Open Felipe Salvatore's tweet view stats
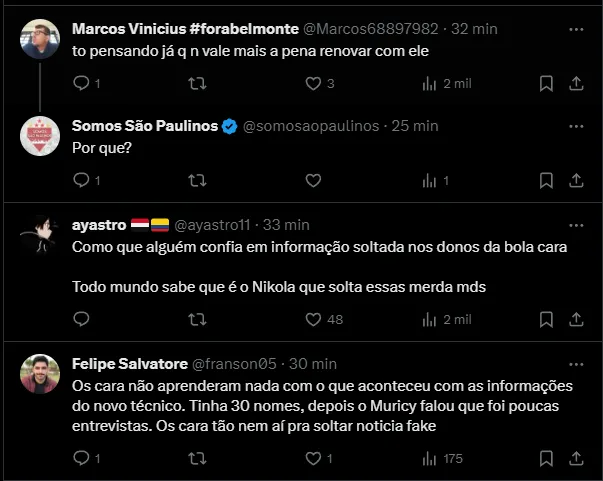Image resolution: width=603 pixels, height=481 pixels. 430,458
